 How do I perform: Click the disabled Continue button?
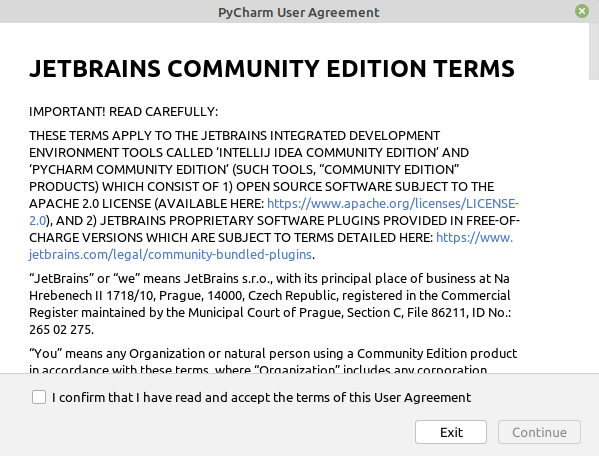pyautogui.click(x=539, y=432)
